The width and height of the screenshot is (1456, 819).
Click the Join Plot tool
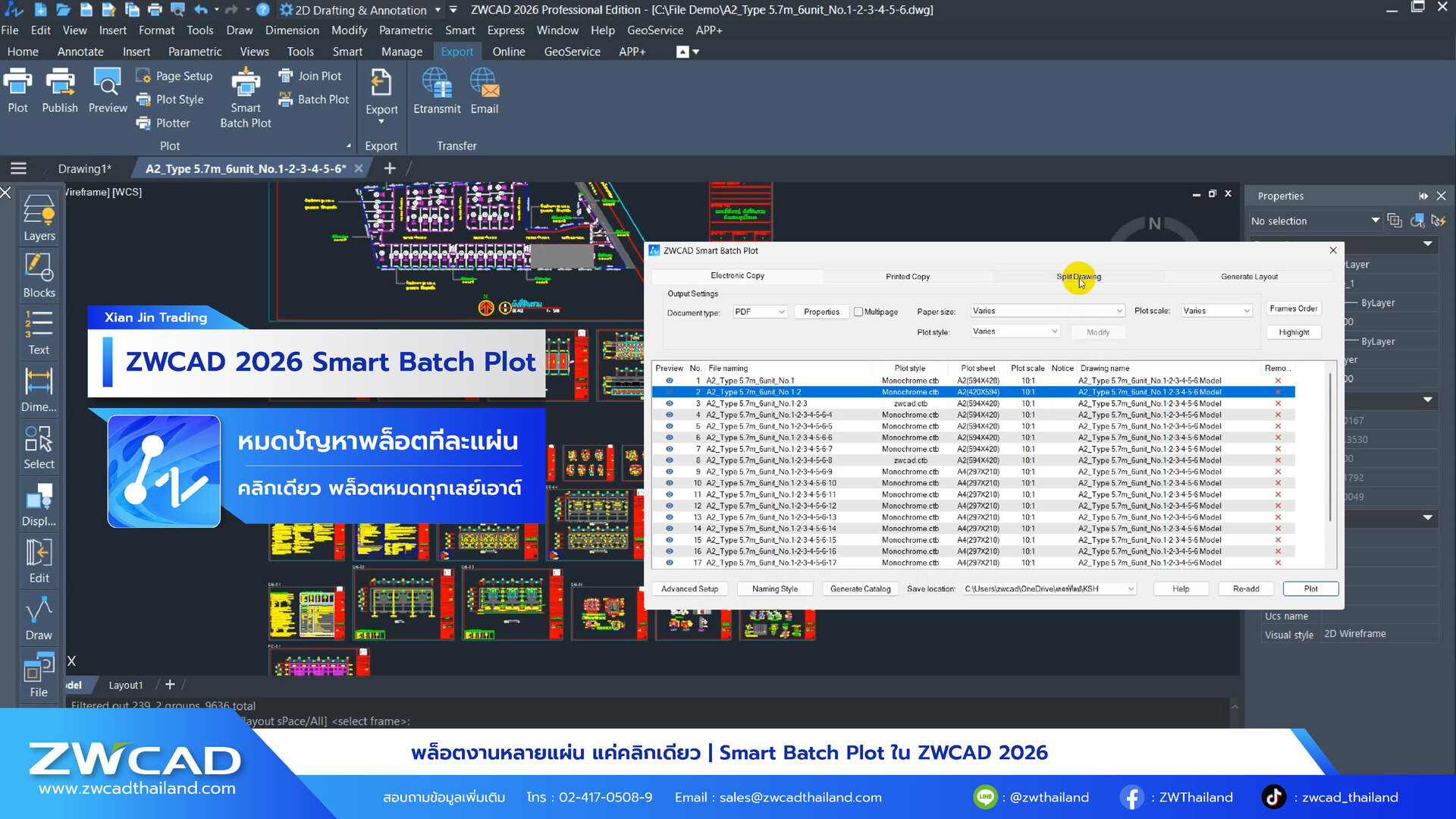(x=310, y=76)
